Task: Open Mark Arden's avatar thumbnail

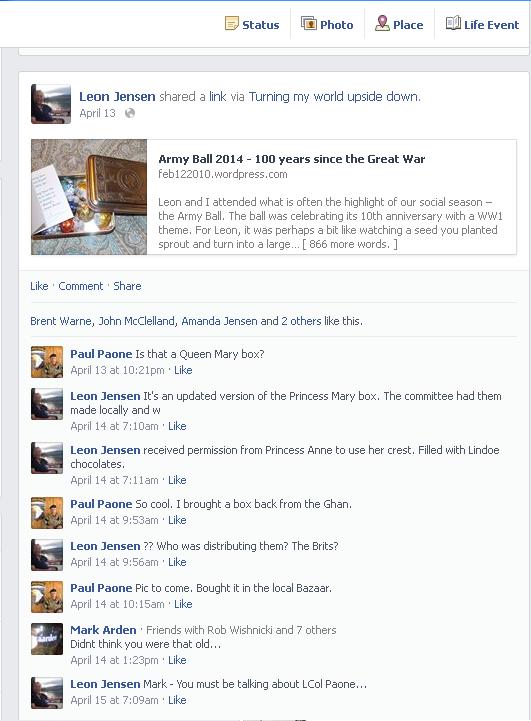Action: click(47, 639)
